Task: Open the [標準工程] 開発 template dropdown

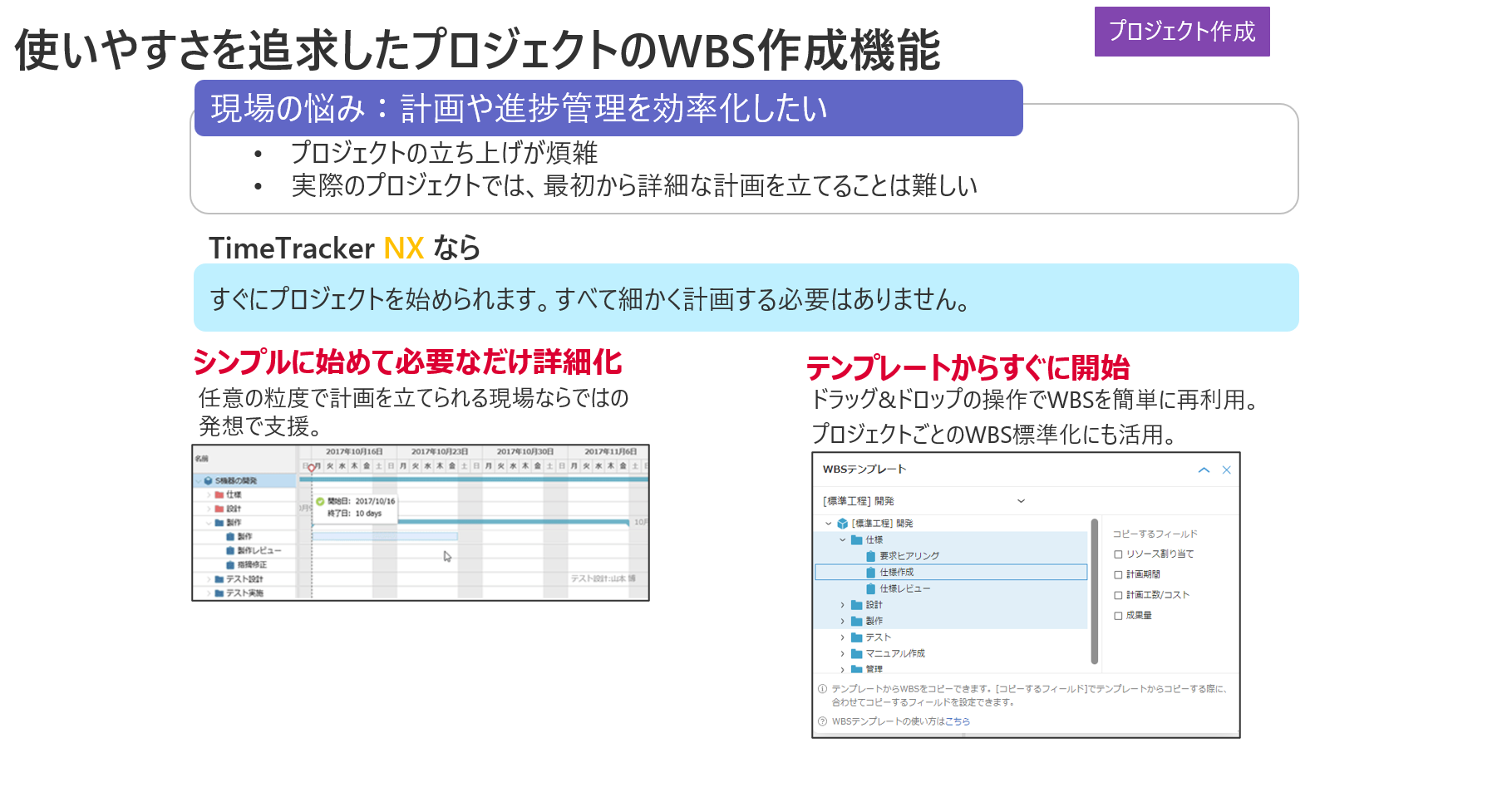Action: coord(1021,501)
